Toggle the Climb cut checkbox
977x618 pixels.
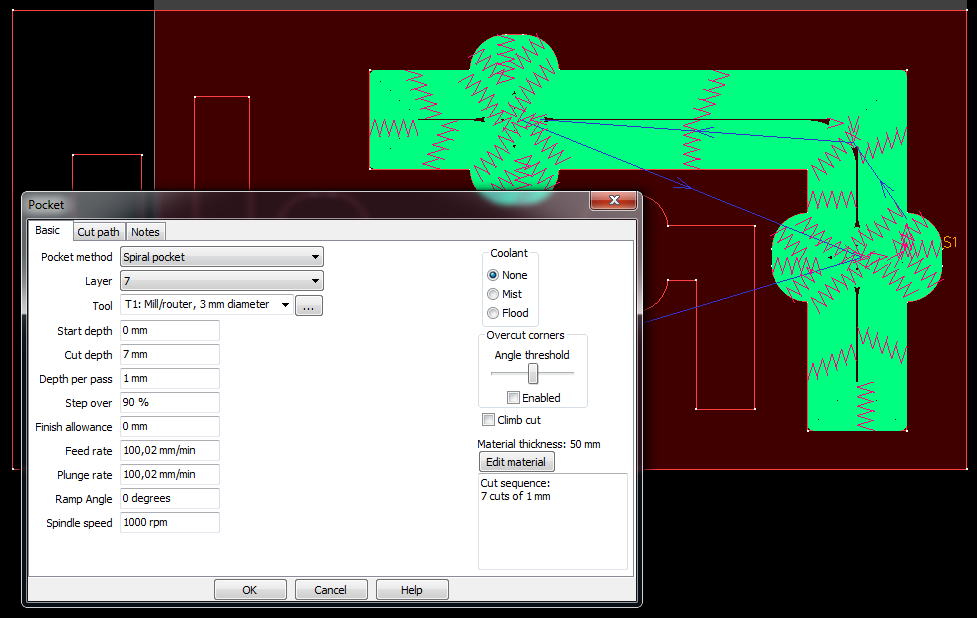tap(489, 420)
